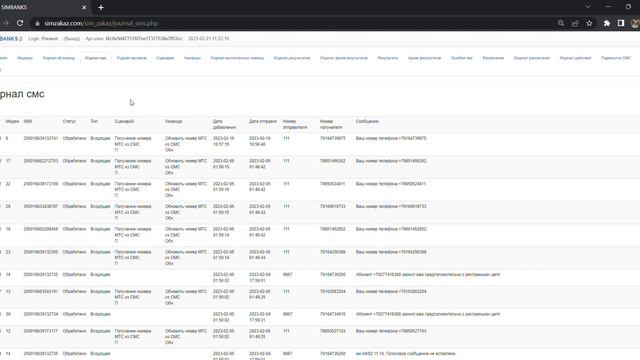
Task: Click the Статус column header
Action: (x=69, y=121)
